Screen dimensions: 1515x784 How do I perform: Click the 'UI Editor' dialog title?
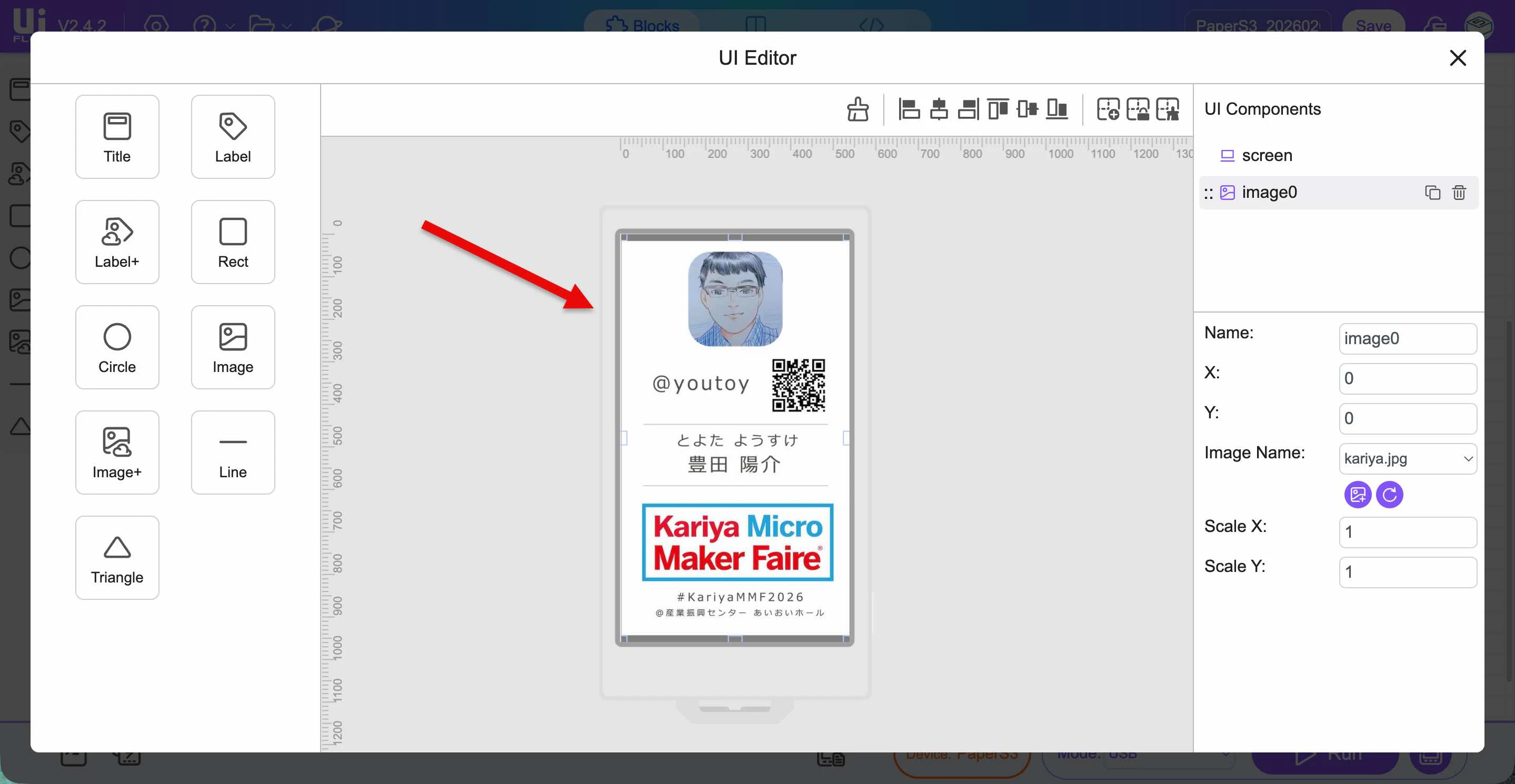click(757, 57)
